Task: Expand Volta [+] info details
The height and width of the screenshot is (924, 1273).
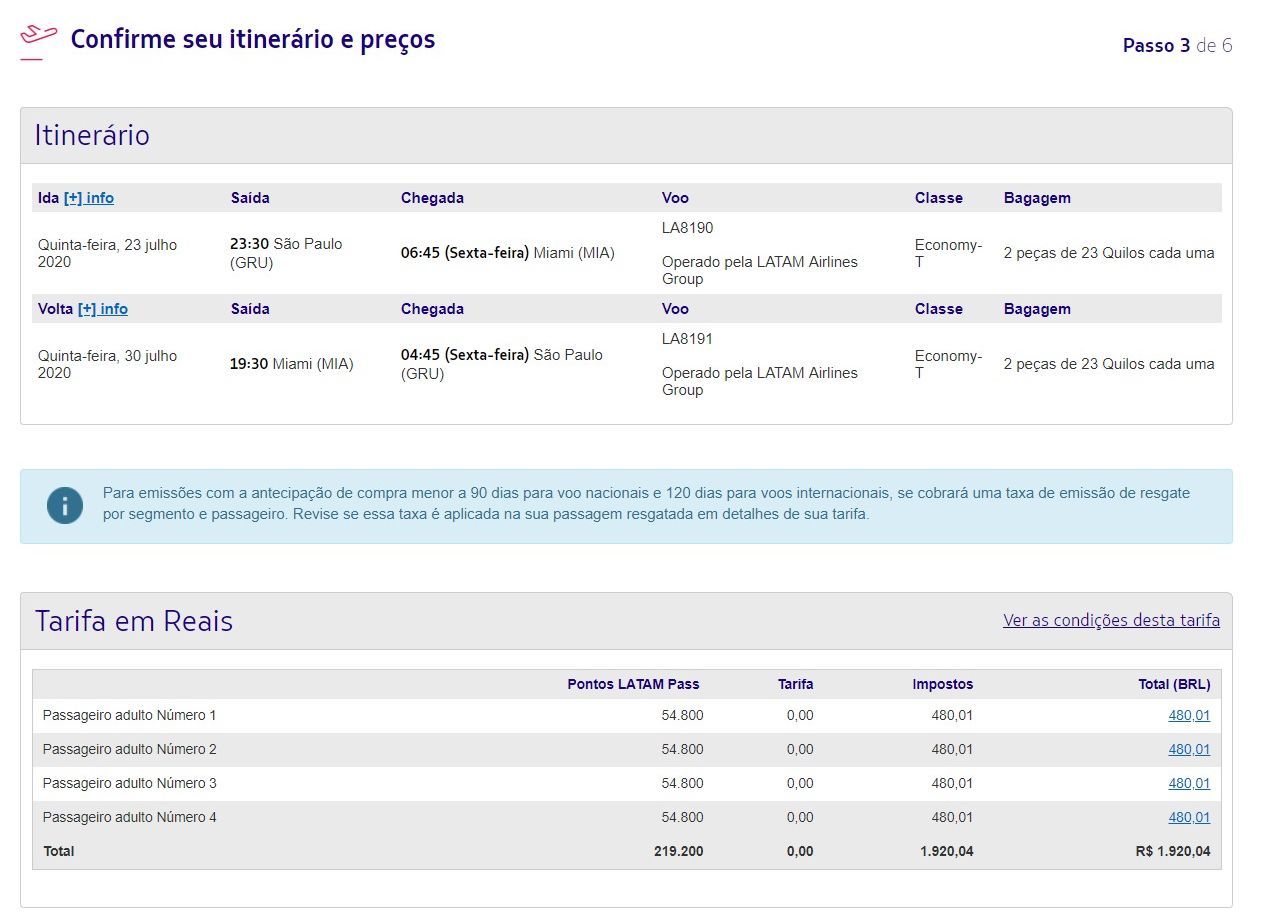Action: (103, 309)
